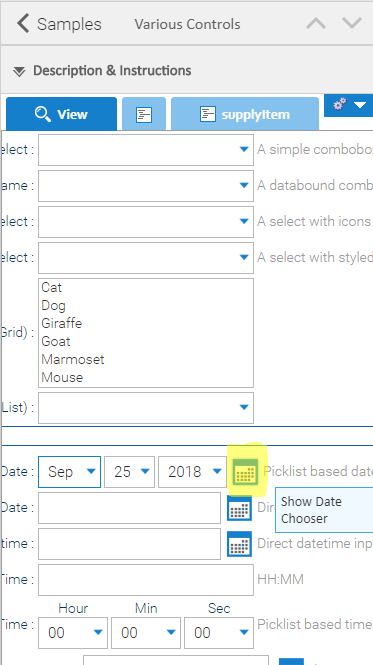Viewport: 373px width, 665px height.
Task: Open the Hour picklist dropdown
Action: (73, 633)
